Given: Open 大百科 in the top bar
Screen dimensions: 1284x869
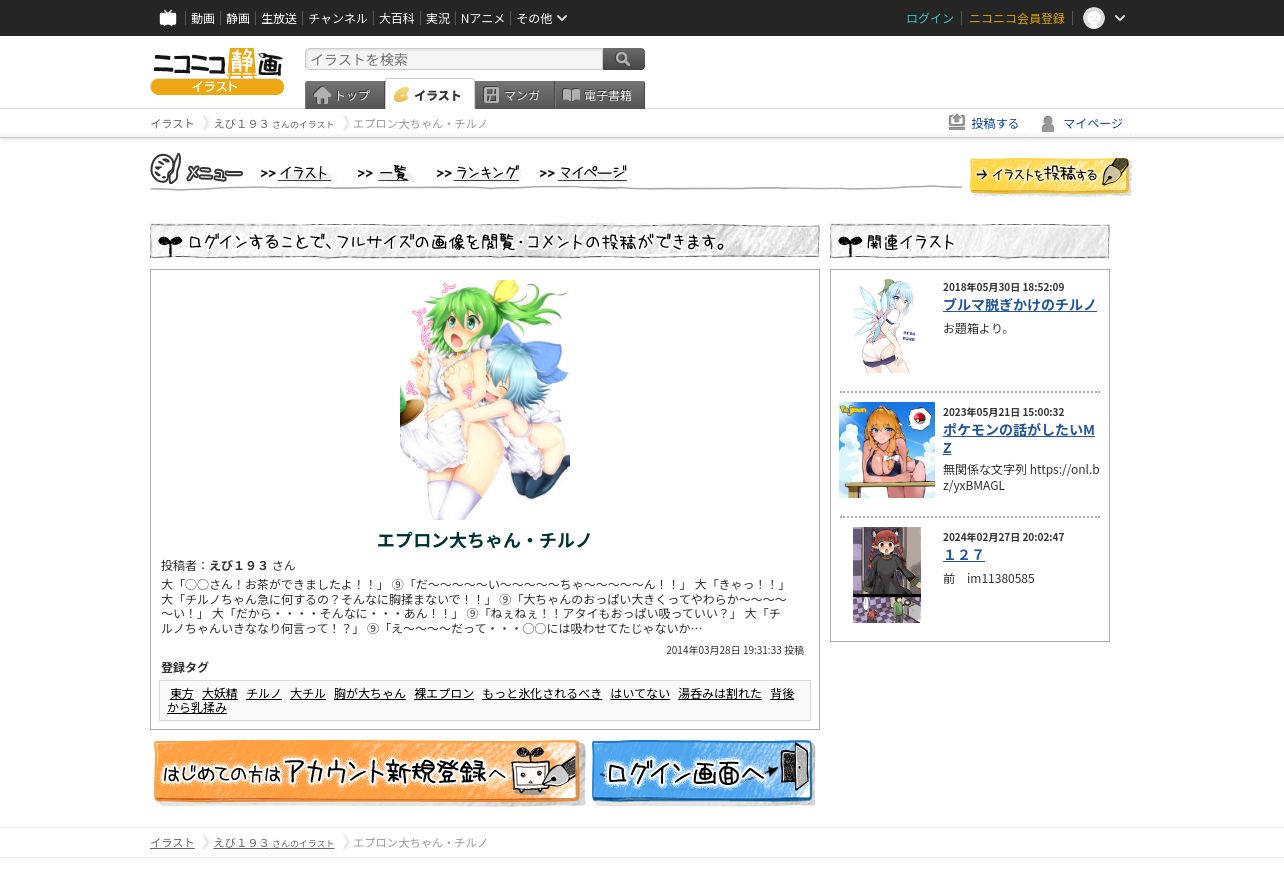Looking at the screenshot, I should pos(396,18).
